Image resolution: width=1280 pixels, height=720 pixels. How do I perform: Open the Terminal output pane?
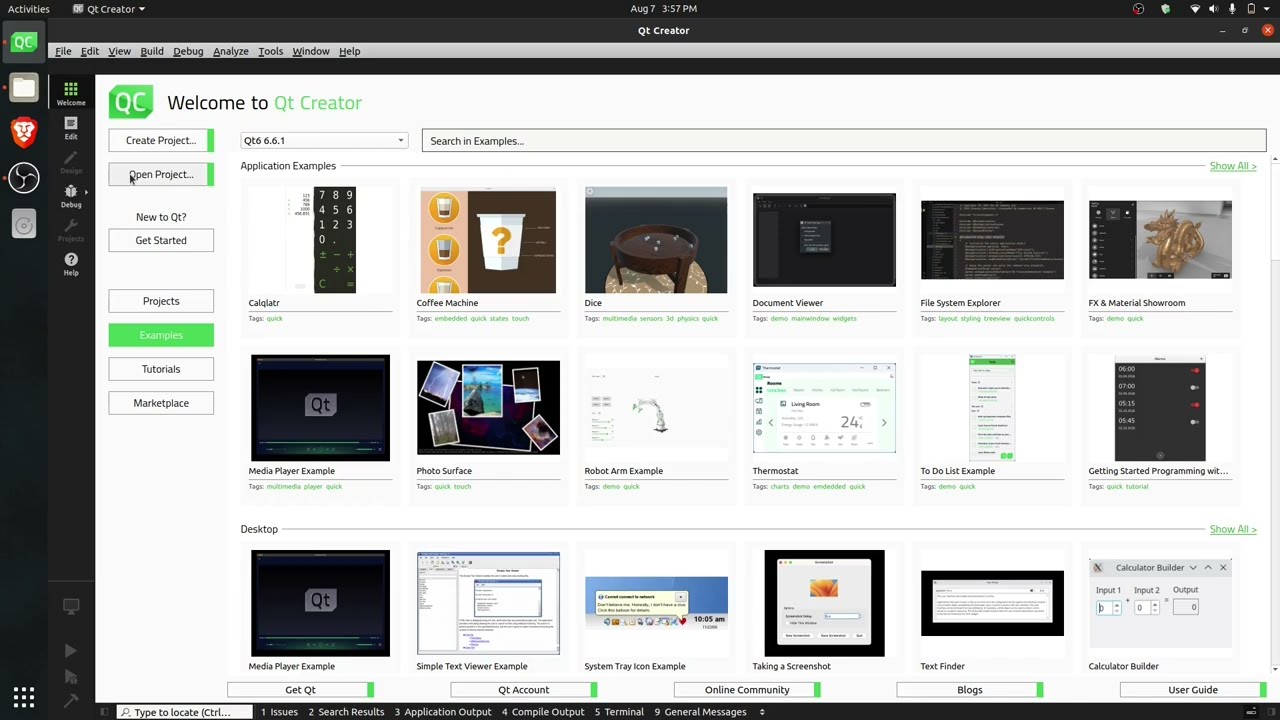coord(619,712)
